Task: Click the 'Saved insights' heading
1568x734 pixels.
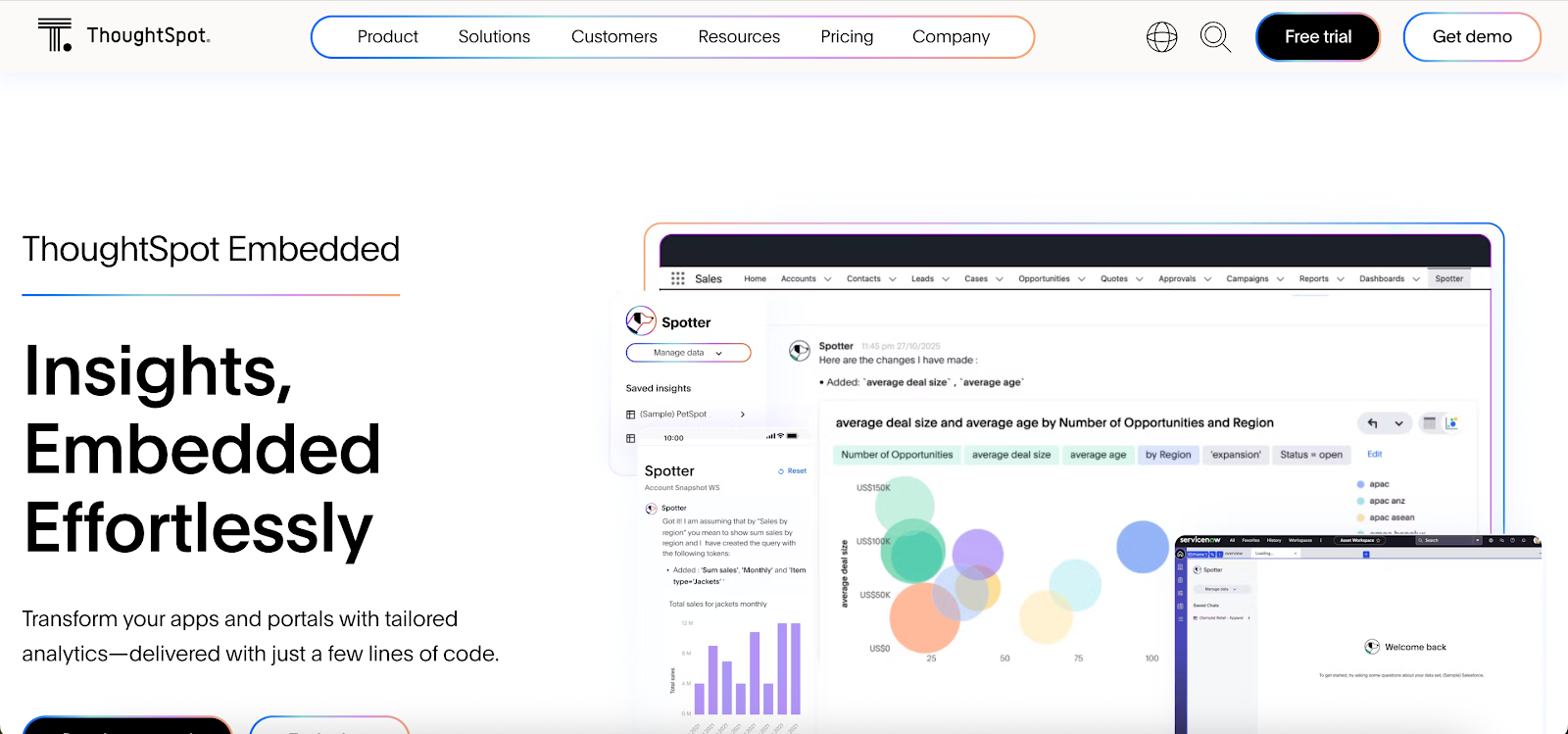Action: (659, 389)
